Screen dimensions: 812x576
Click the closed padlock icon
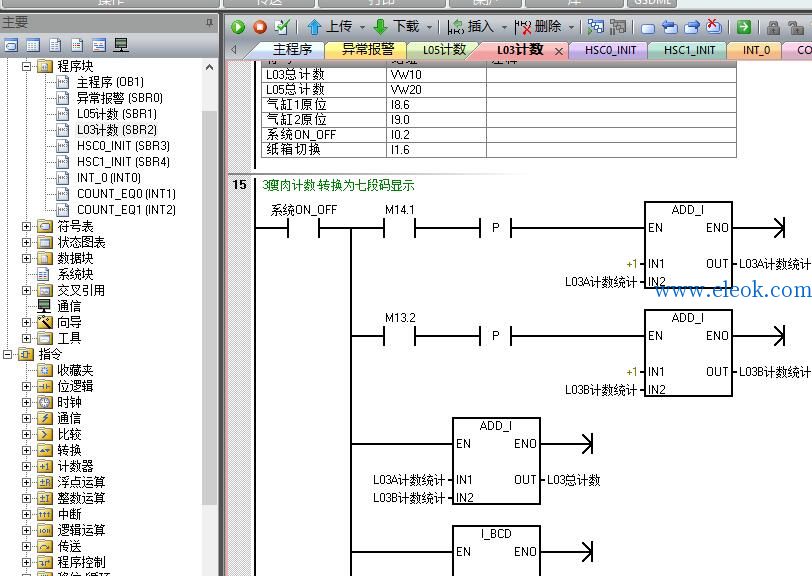point(773,27)
